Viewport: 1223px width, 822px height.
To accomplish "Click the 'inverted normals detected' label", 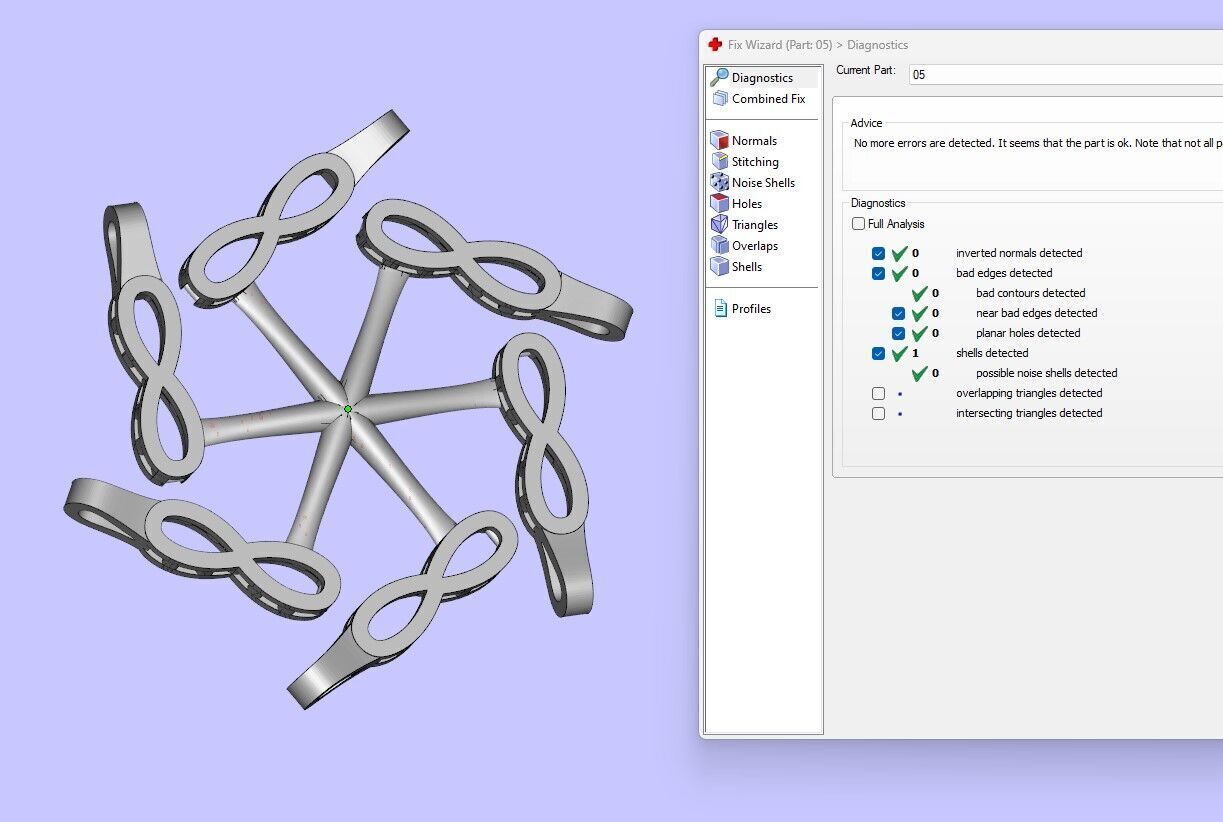I will pyautogui.click(x=1019, y=253).
